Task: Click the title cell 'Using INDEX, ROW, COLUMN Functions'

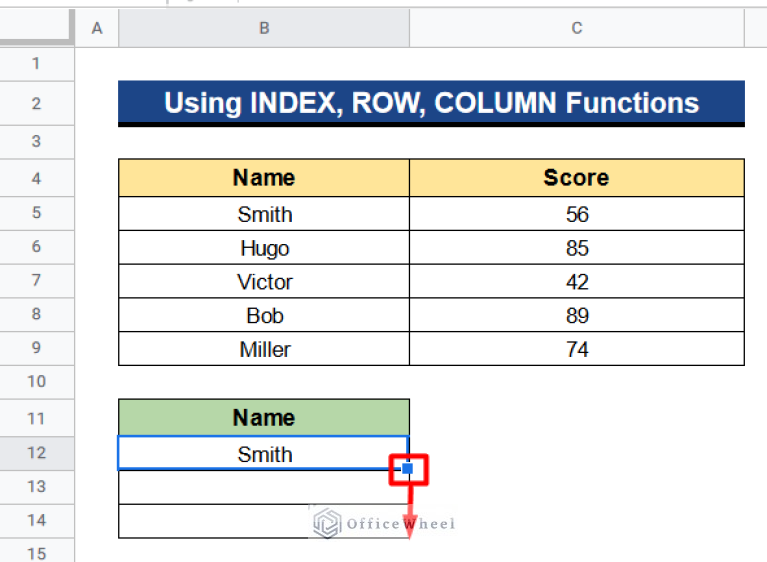Action: click(431, 103)
